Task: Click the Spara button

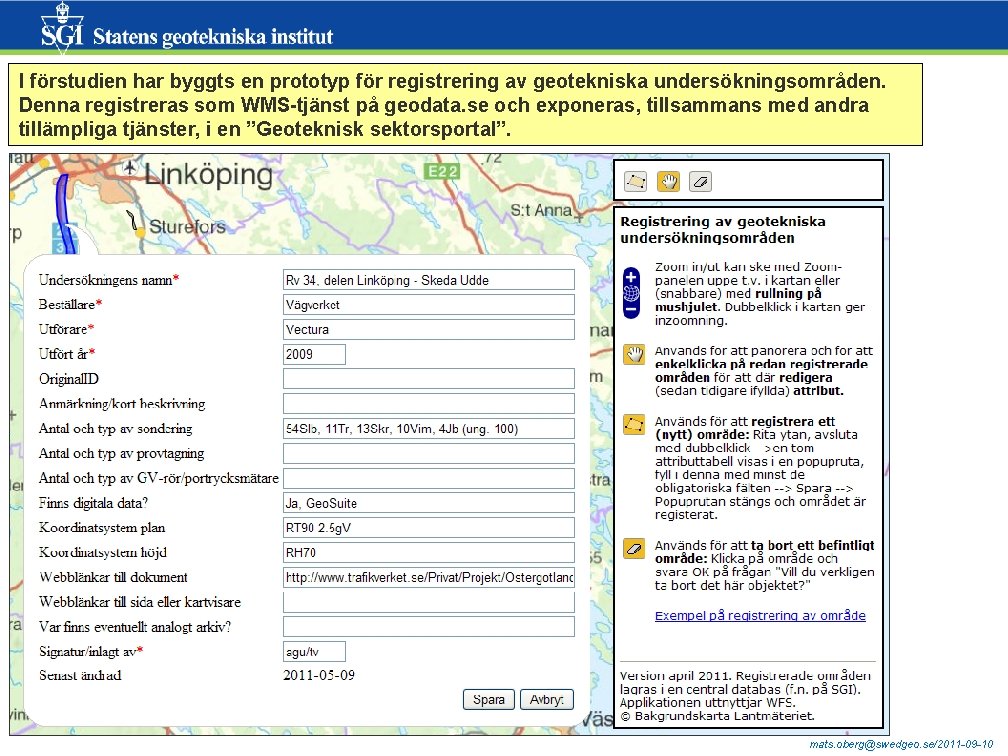Action: point(489,699)
